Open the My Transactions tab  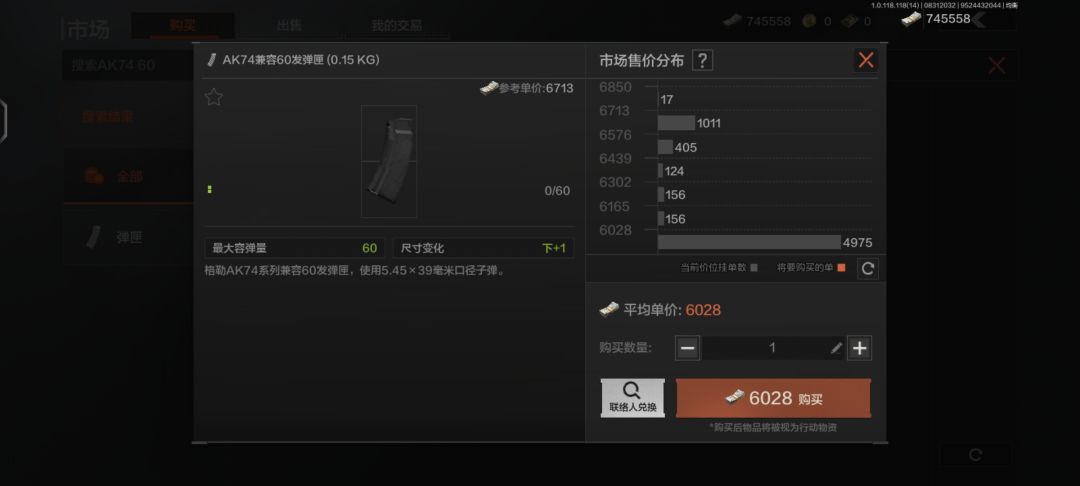pyautogui.click(x=397, y=26)
